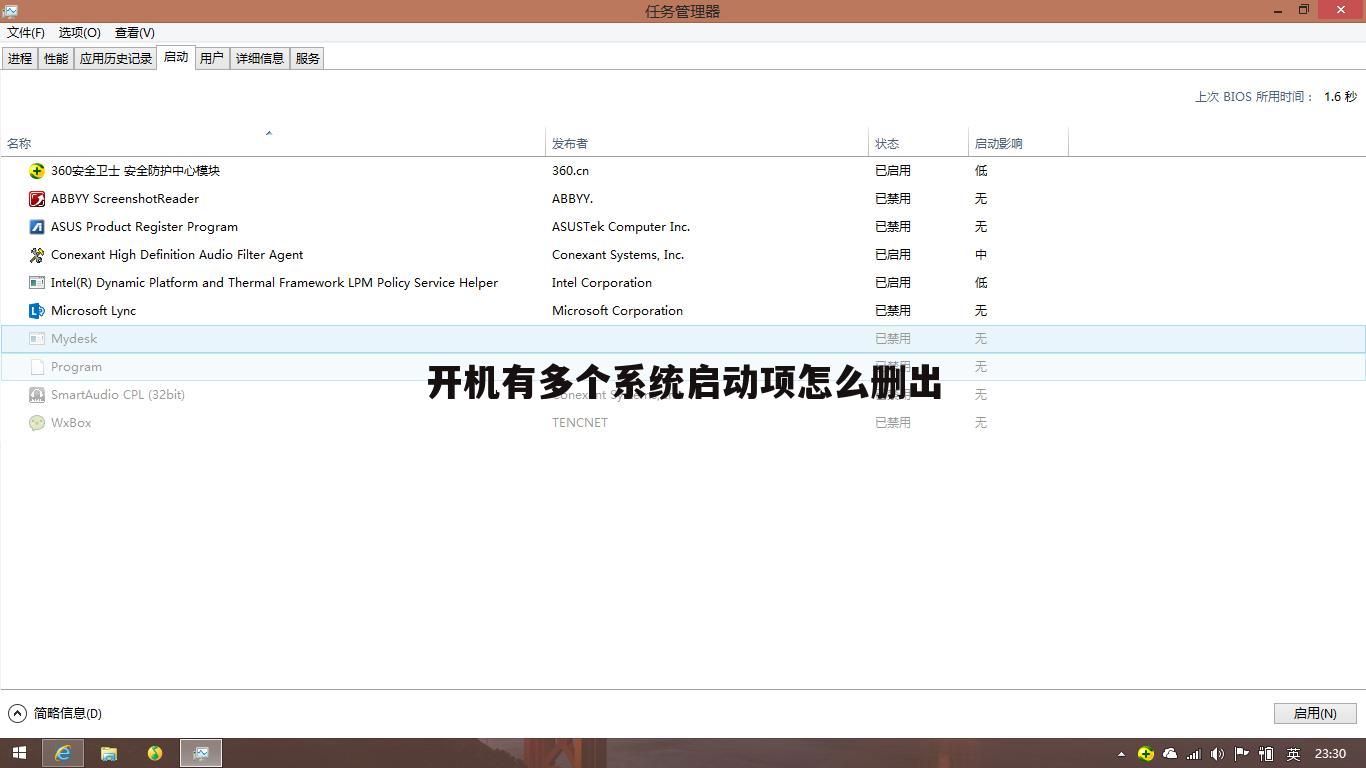Click the Mydesk entry icon

(x=37, y=339)
